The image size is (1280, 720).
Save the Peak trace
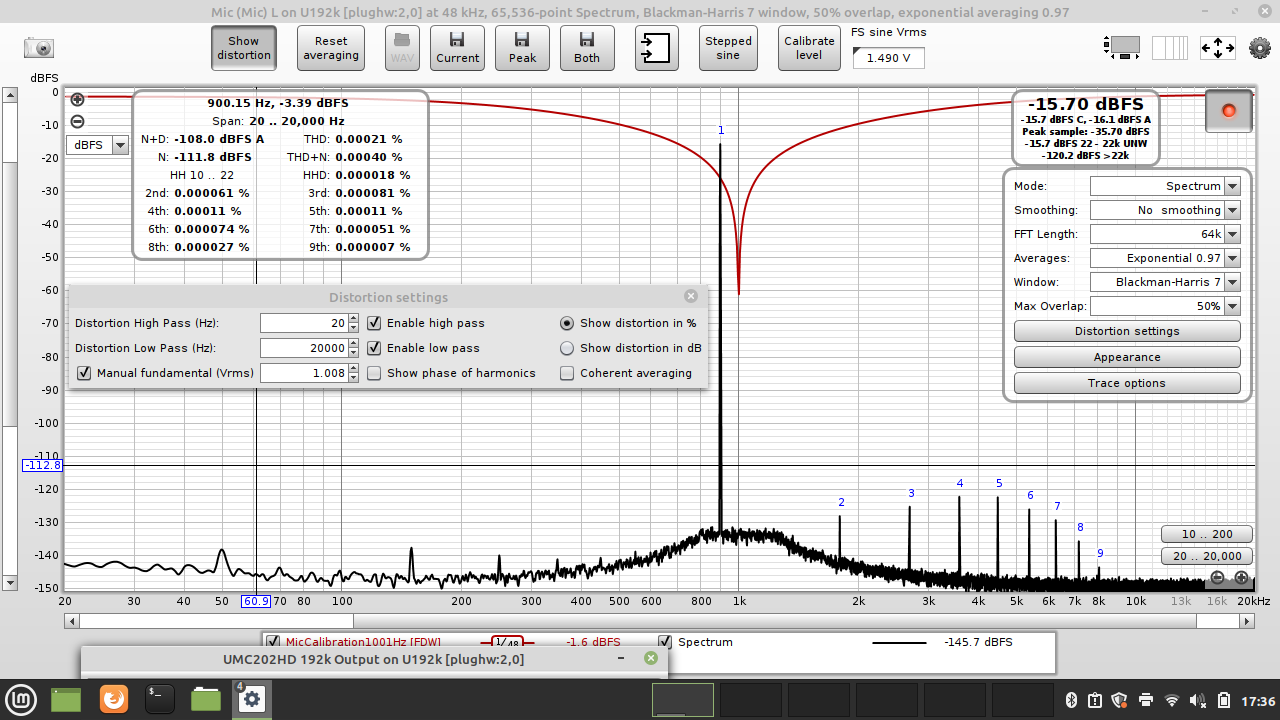pyautogui.click(x=522, y=47)
